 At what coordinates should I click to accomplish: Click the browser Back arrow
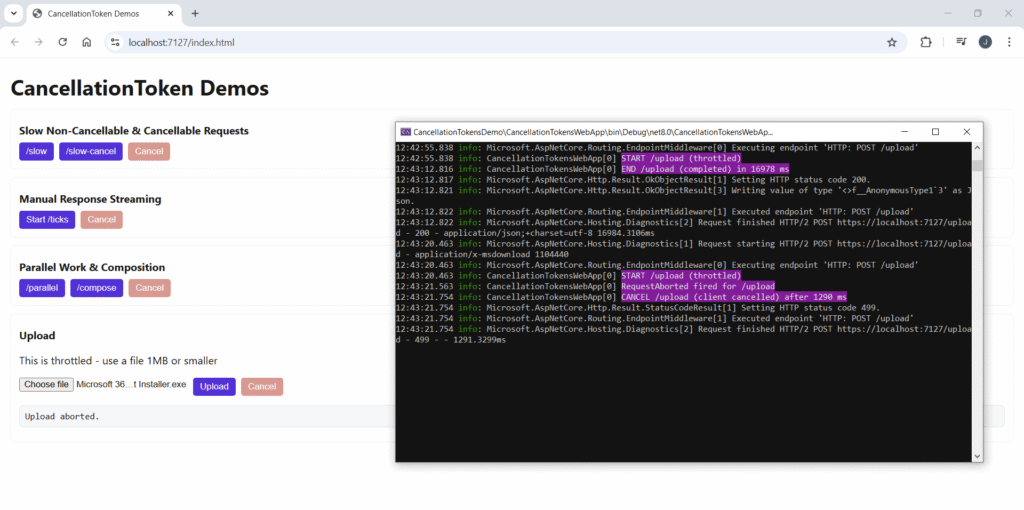[15, 42]
